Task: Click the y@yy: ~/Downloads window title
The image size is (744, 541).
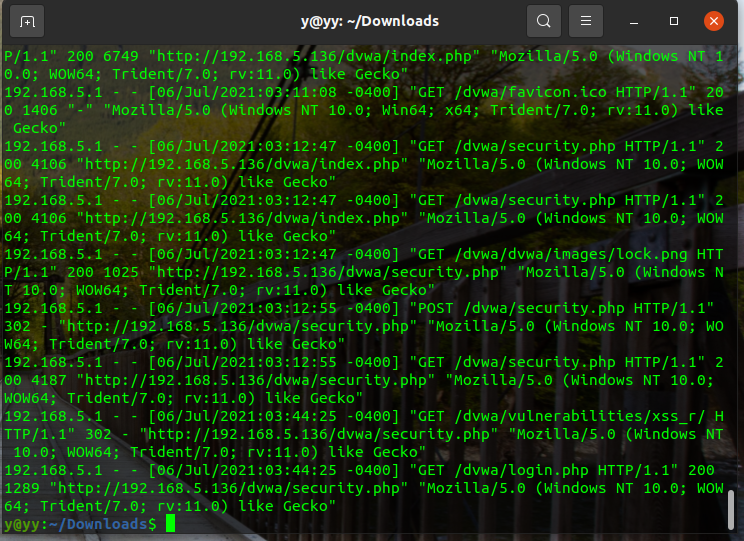Action: coord(370,21)
